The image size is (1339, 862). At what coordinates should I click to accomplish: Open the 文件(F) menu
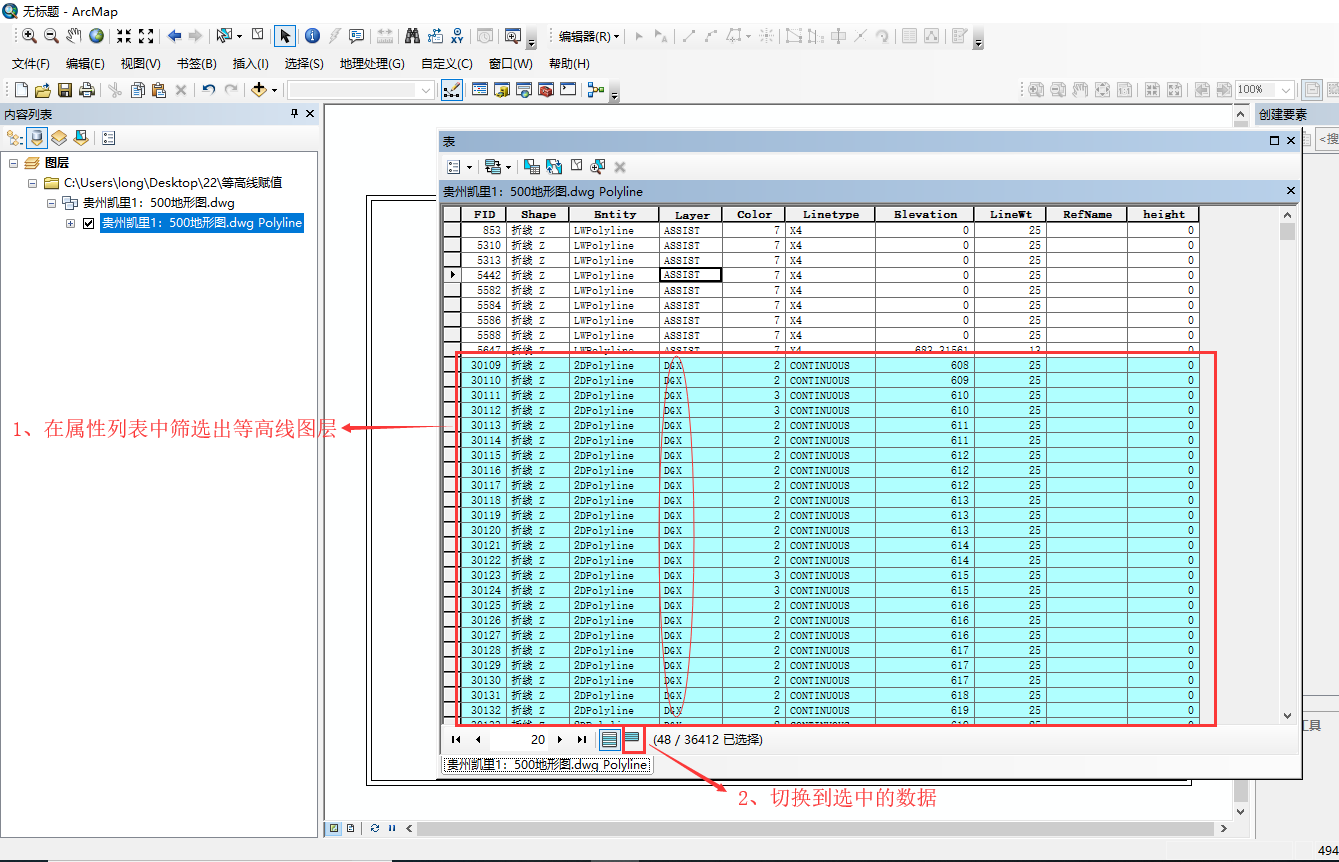[x=31, y=64]
